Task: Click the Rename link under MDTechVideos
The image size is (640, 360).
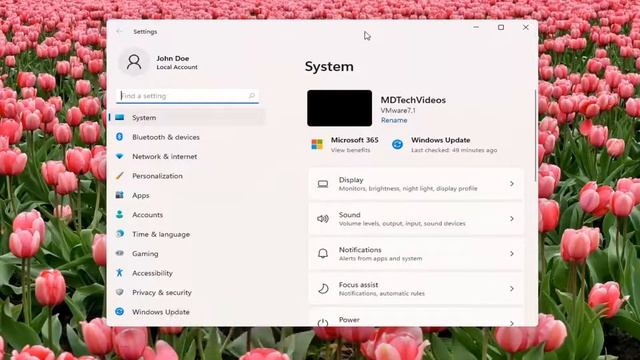Action: 394,120
